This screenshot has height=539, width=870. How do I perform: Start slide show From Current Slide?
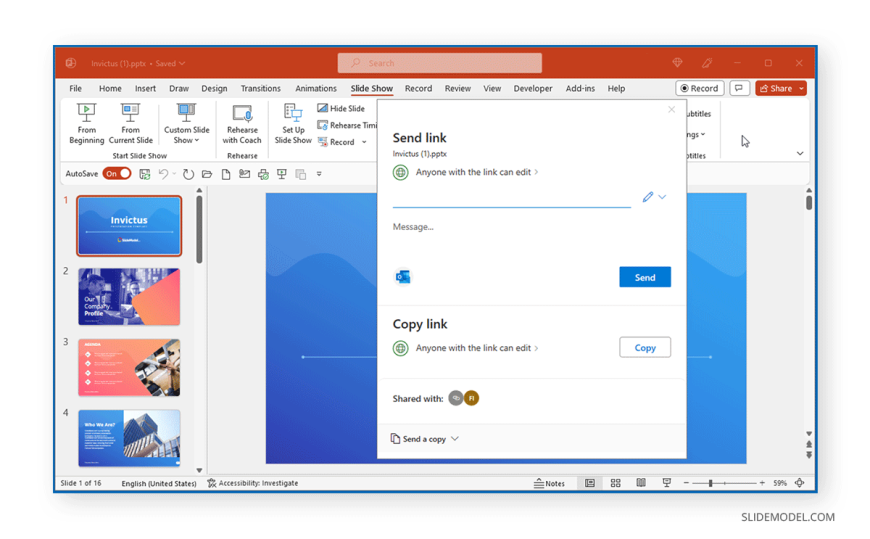(x=130, y=124)
